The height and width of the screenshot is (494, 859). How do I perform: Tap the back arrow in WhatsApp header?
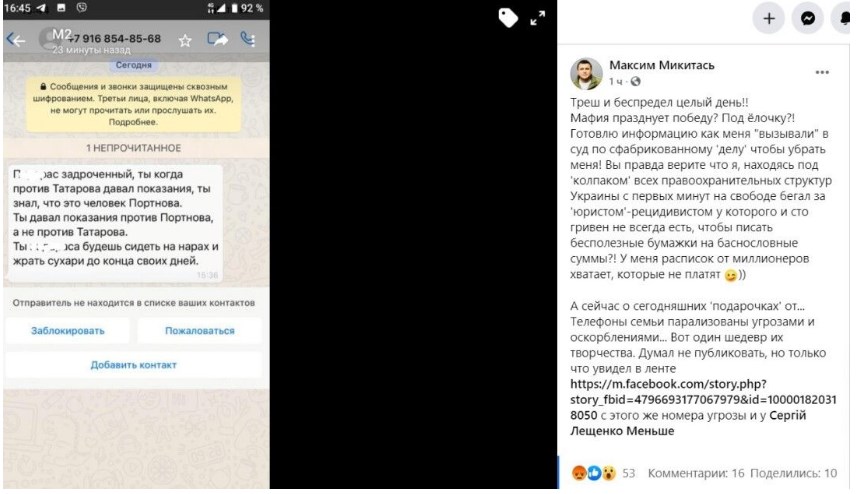pyautogui.click(x=16, y=40)
